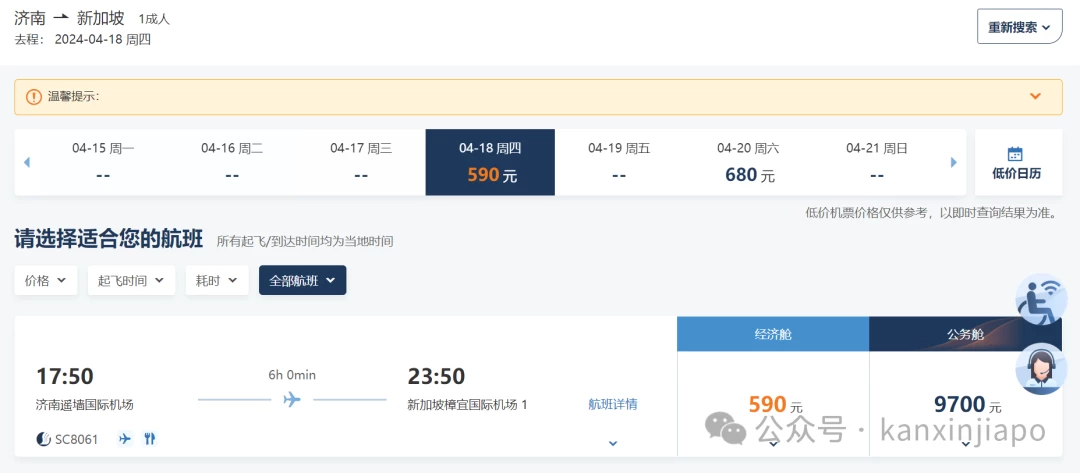1080x473 pixels.
Task: Expand the 温馨提示 banner chevron
Action: point(1035,96)
